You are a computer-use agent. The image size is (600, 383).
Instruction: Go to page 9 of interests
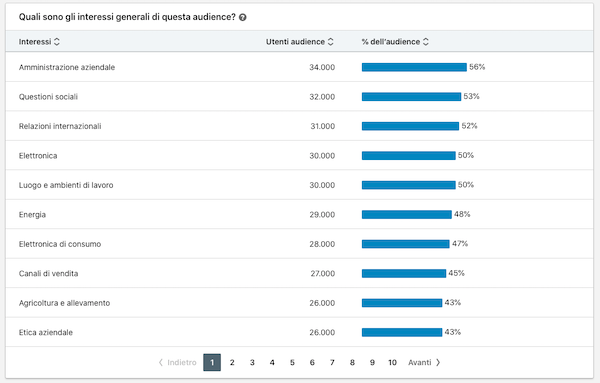(x=372, y=362)
